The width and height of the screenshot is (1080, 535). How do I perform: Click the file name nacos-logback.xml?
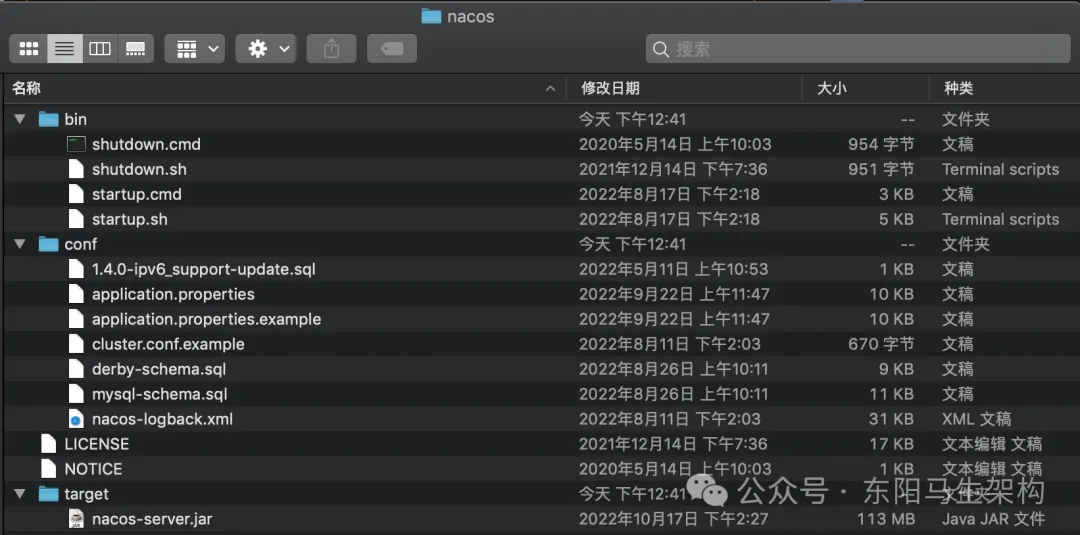click(163, 419)
